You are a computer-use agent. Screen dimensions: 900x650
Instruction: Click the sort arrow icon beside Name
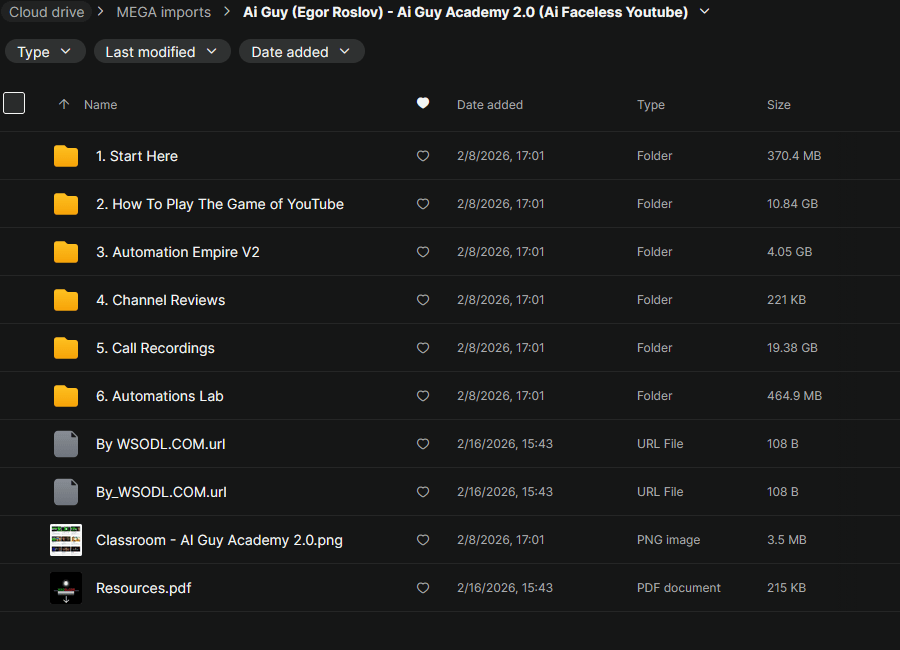(64, 105)
